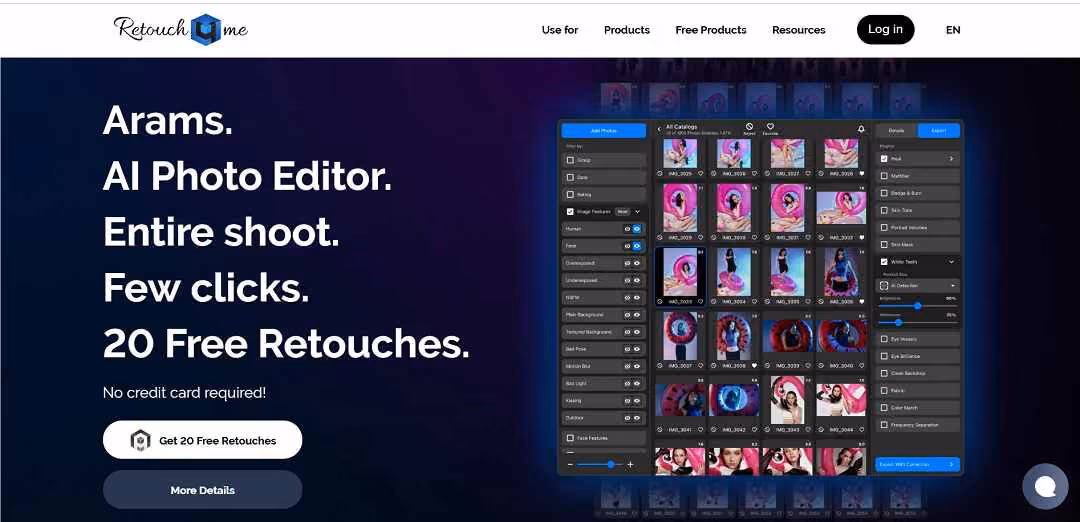Image resolution: width=1080 pixels, height=522 pixels.
Task: Click the heart icon on IMG_3044
Action: [x=862, y=430]
